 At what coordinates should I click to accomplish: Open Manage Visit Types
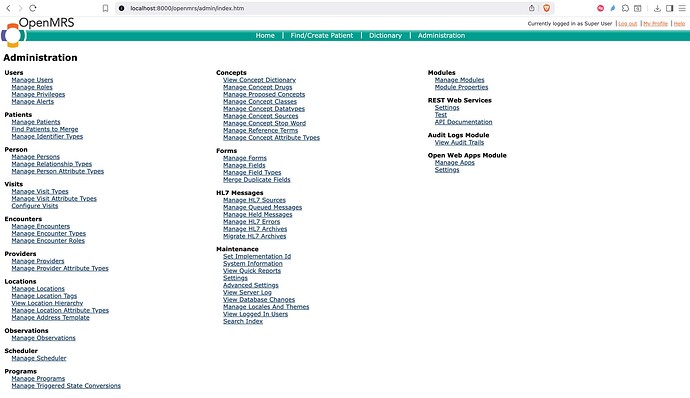tap(40, 192)
